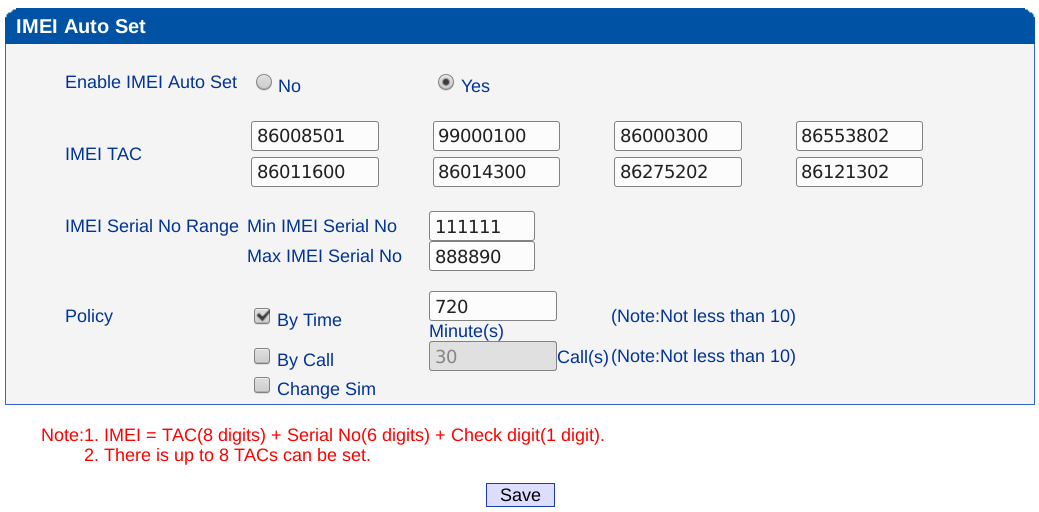1039x512 pixels.
Task: Enable the By Call policy checkbox
Action: point(262,356)
